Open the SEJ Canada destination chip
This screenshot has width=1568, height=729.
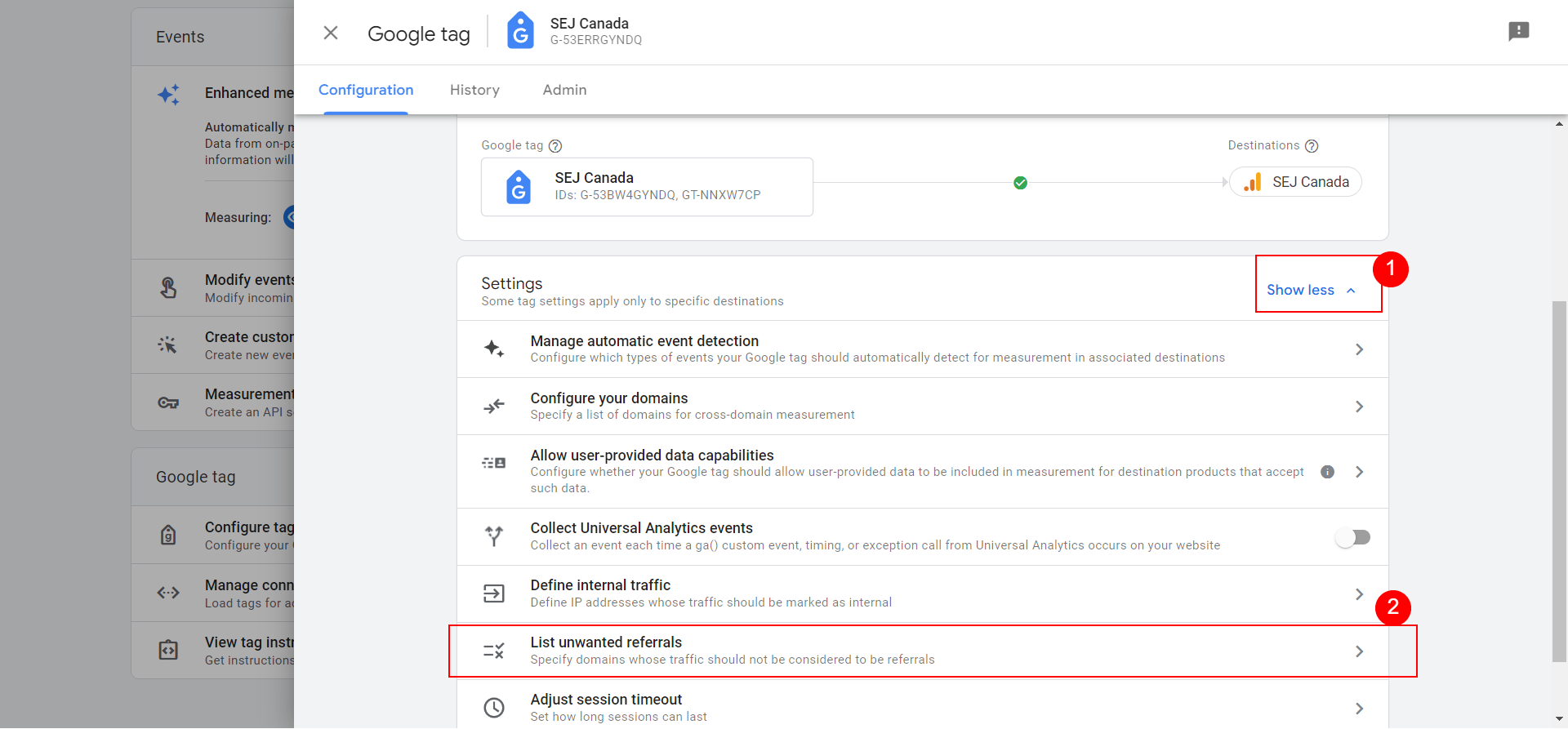pos(1295,182)
